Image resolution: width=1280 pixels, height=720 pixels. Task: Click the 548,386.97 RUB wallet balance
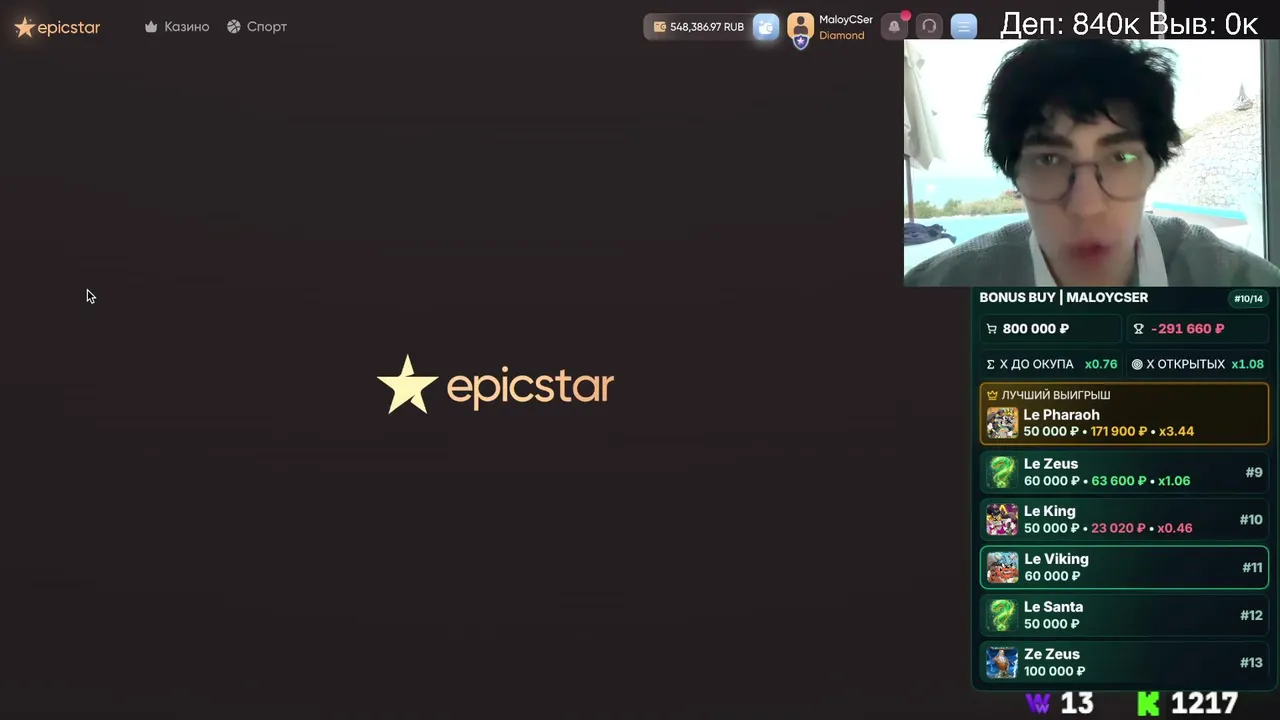click(x=698, y=27)
